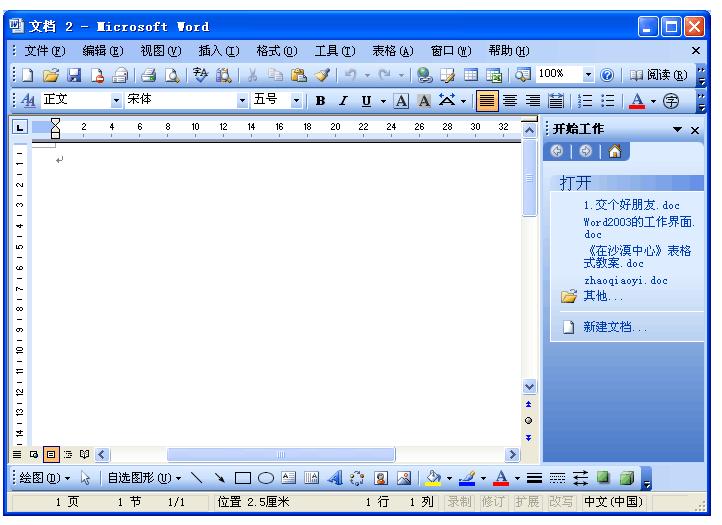This screenshot has height=525, width=722.
Task: Select the Rectangle drawing tool
Action: [x=243, y=478]
